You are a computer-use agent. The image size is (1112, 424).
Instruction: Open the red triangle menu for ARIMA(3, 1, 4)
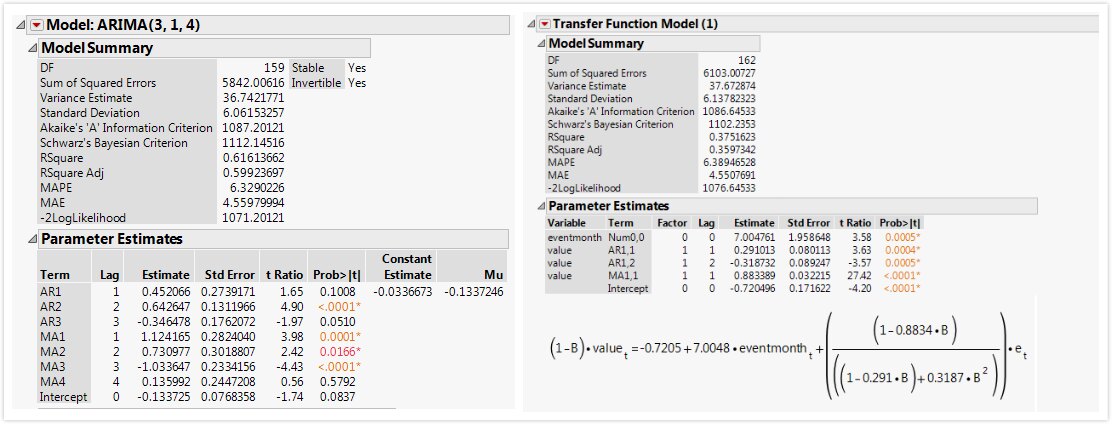point(36,25)
